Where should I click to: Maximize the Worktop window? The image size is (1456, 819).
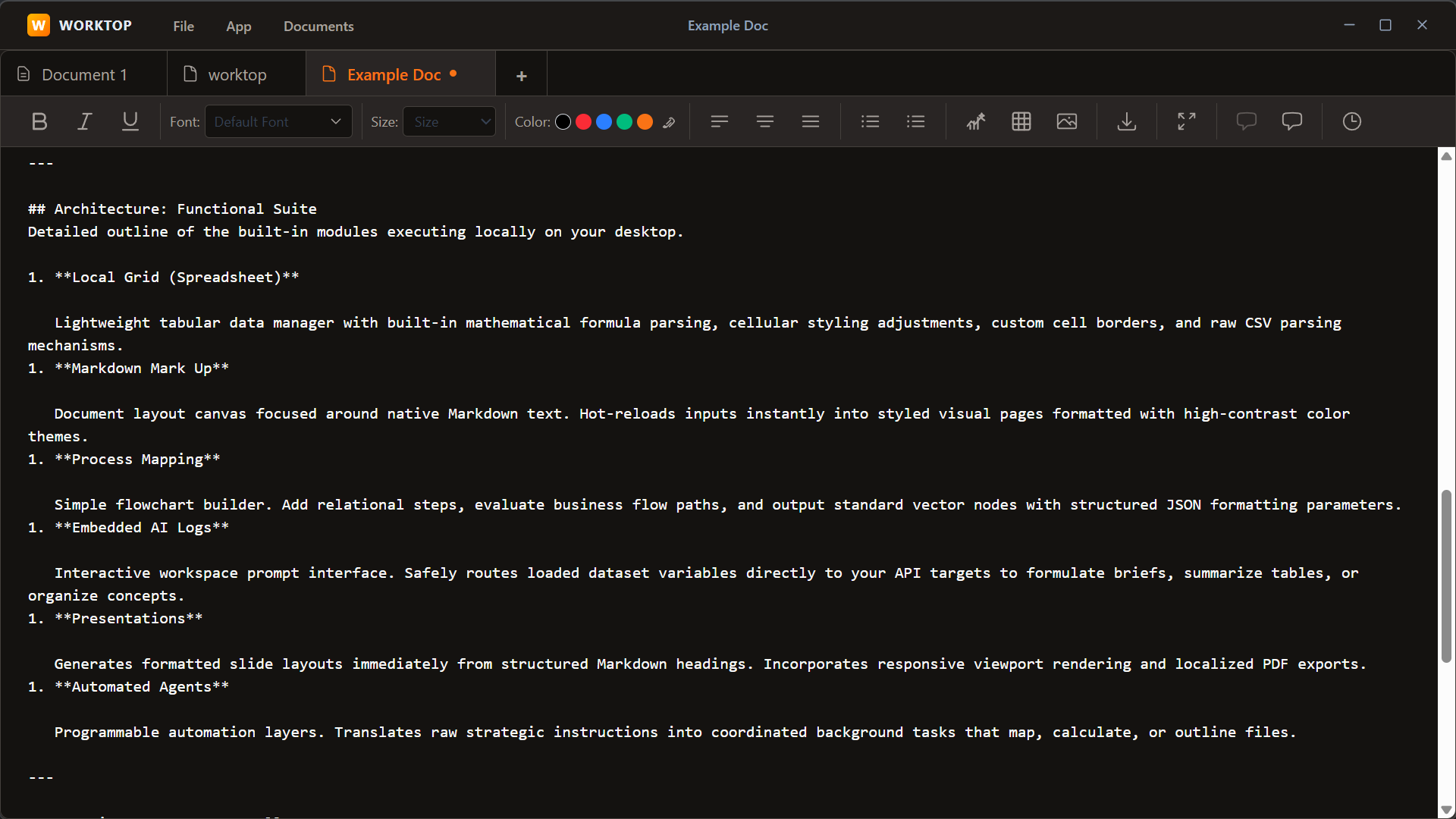[1385, 25]
